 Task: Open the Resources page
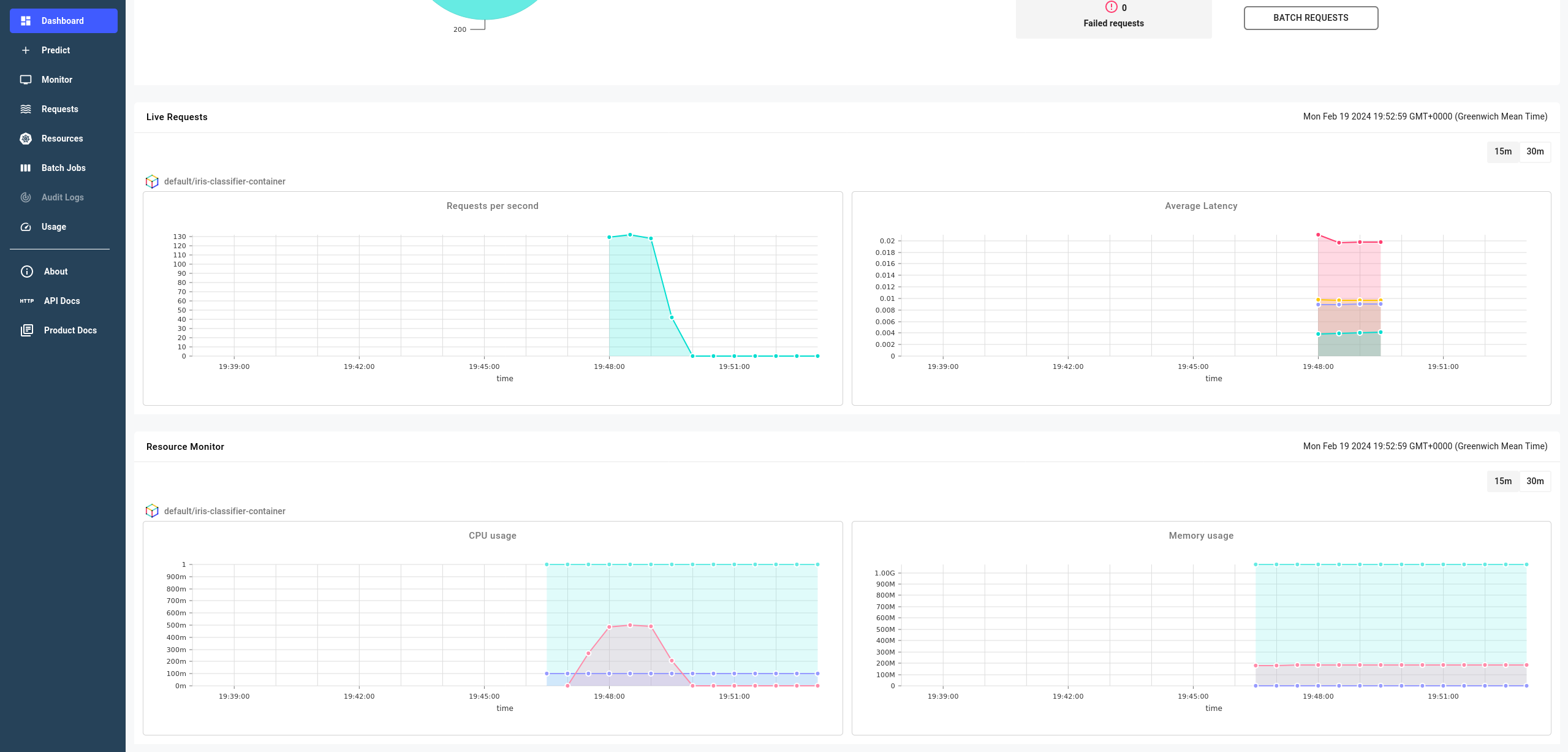[64, 139]
